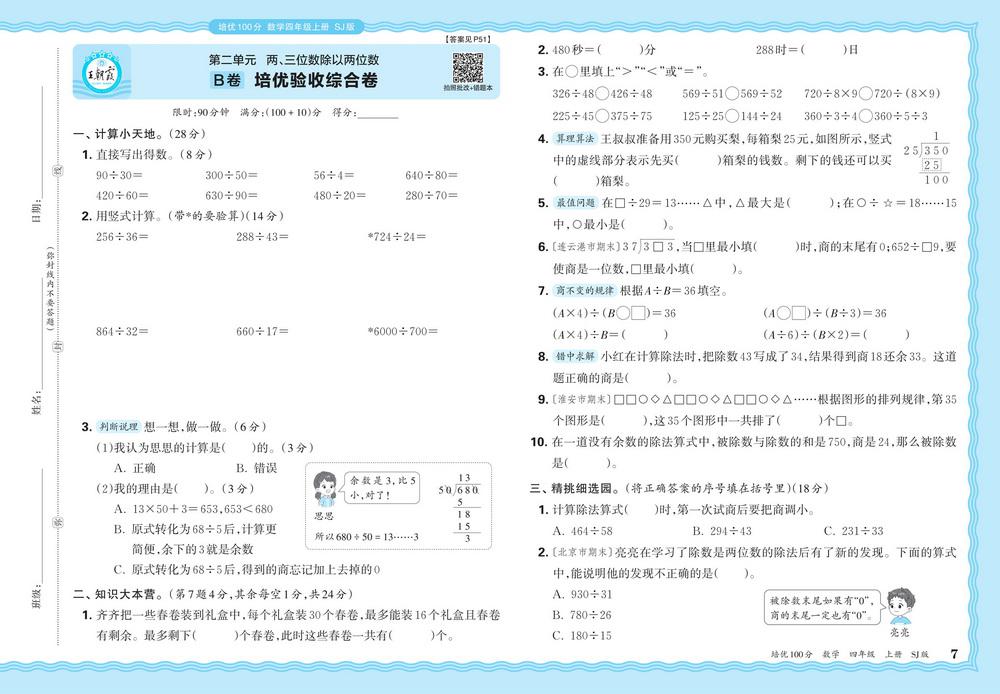Click the long division figure 680 by 50
Screen dimensions: 1000x694
(461, 508)
